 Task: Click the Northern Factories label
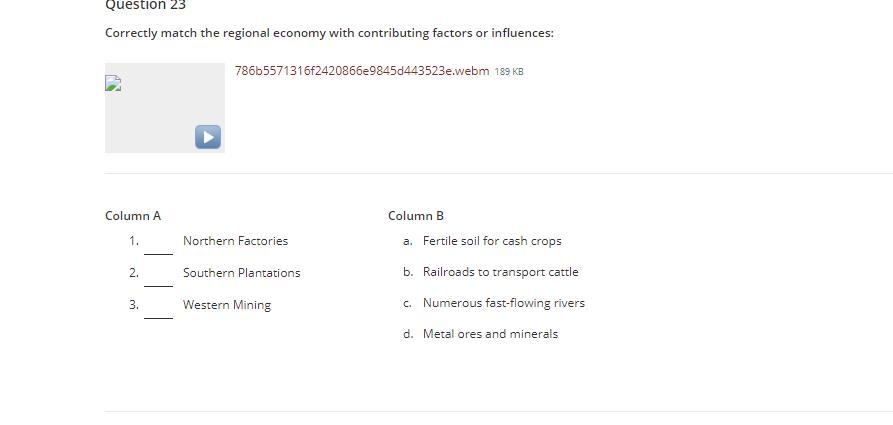(235, 241)
